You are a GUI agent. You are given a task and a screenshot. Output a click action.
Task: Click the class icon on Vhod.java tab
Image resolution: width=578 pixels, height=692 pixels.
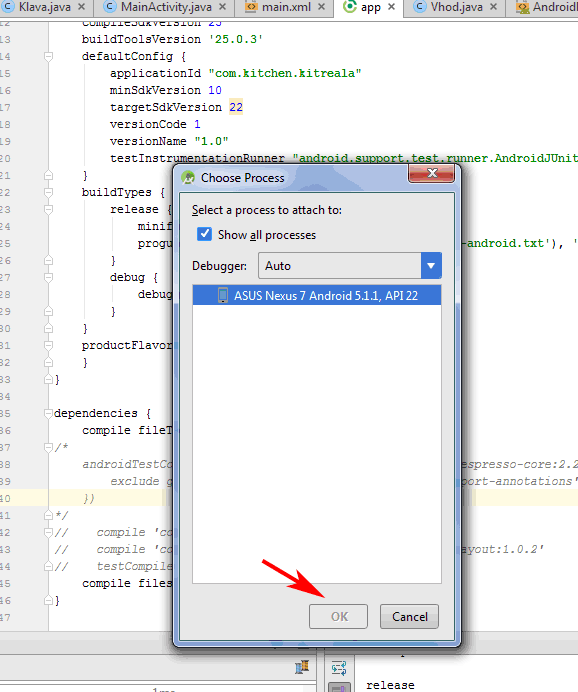(x=420, y=7)
